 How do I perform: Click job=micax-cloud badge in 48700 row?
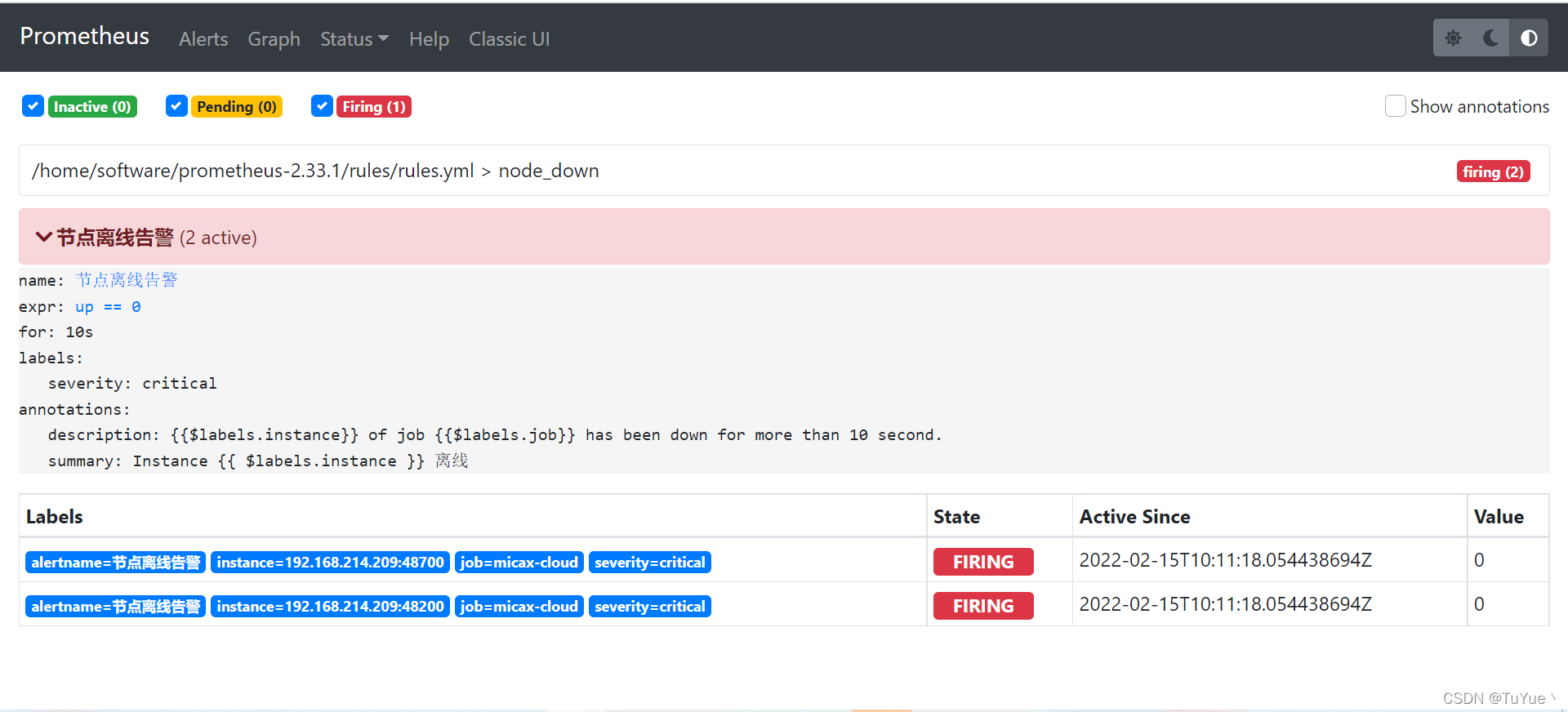tap(519, 562)
